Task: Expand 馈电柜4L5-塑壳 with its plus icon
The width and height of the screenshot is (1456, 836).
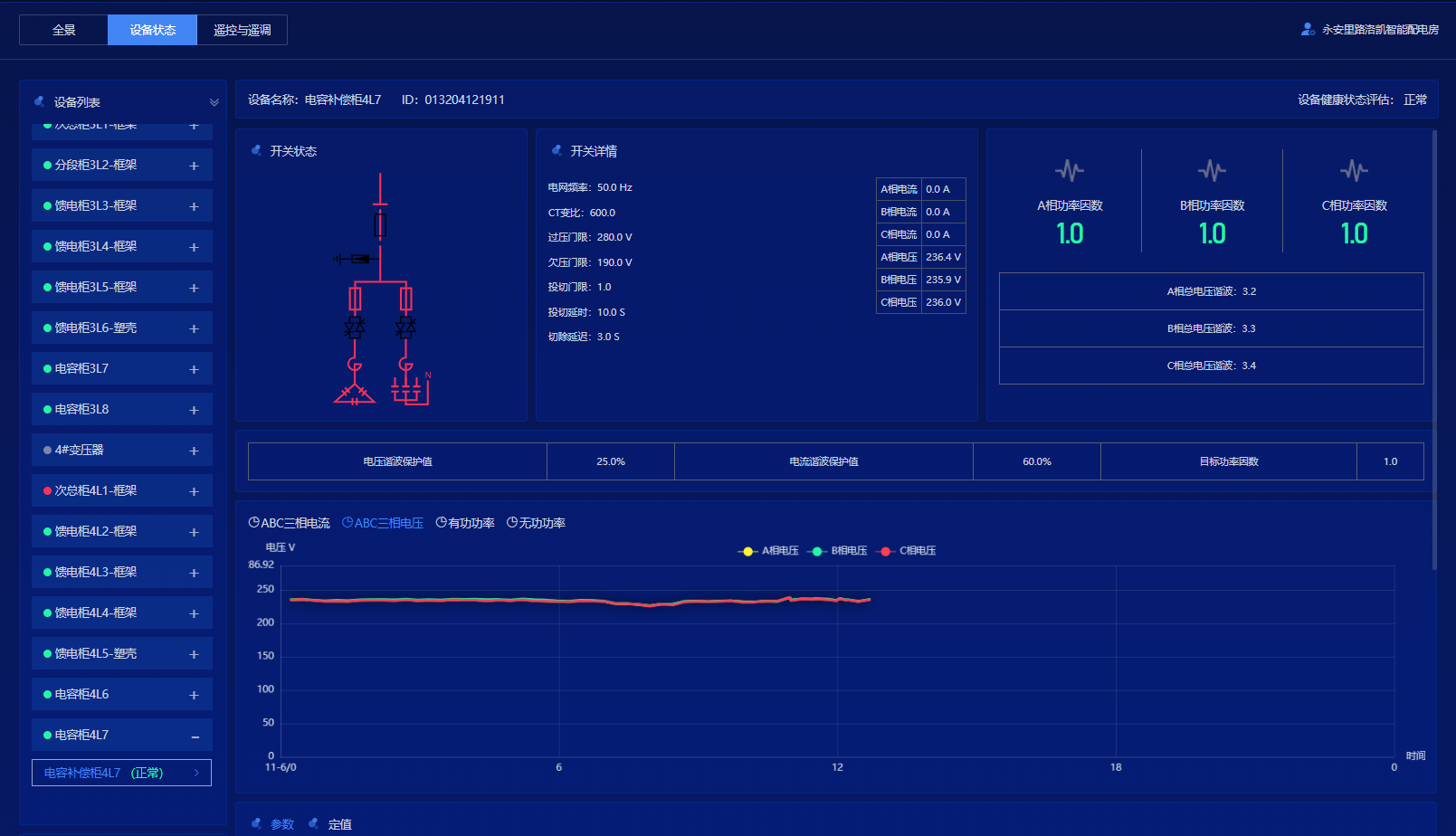Action: point(194,654)
